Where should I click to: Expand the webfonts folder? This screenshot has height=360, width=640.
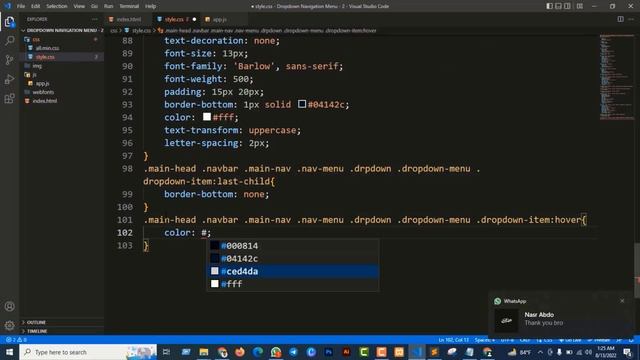coord(61,92)
